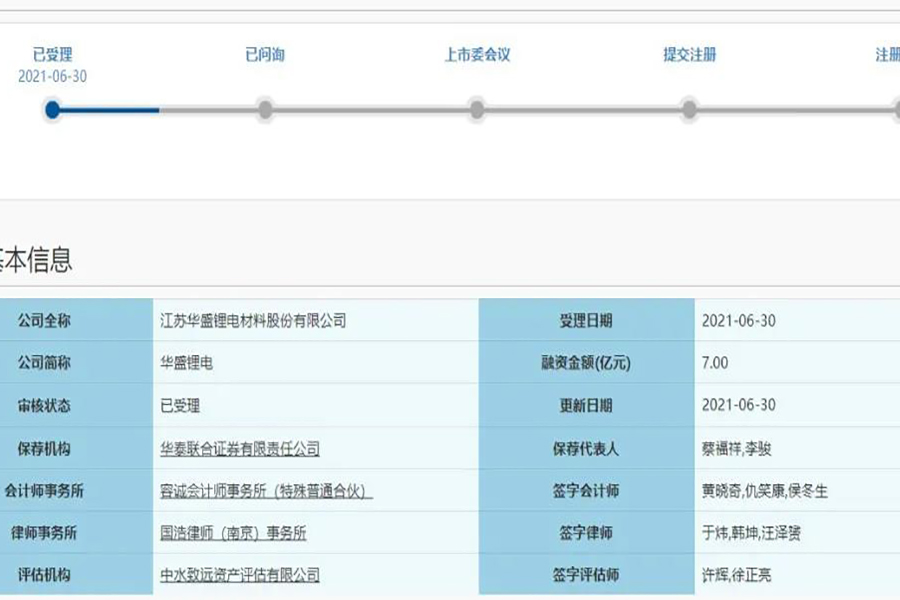Click the 提交注册 progress step dot

point(689,110)
